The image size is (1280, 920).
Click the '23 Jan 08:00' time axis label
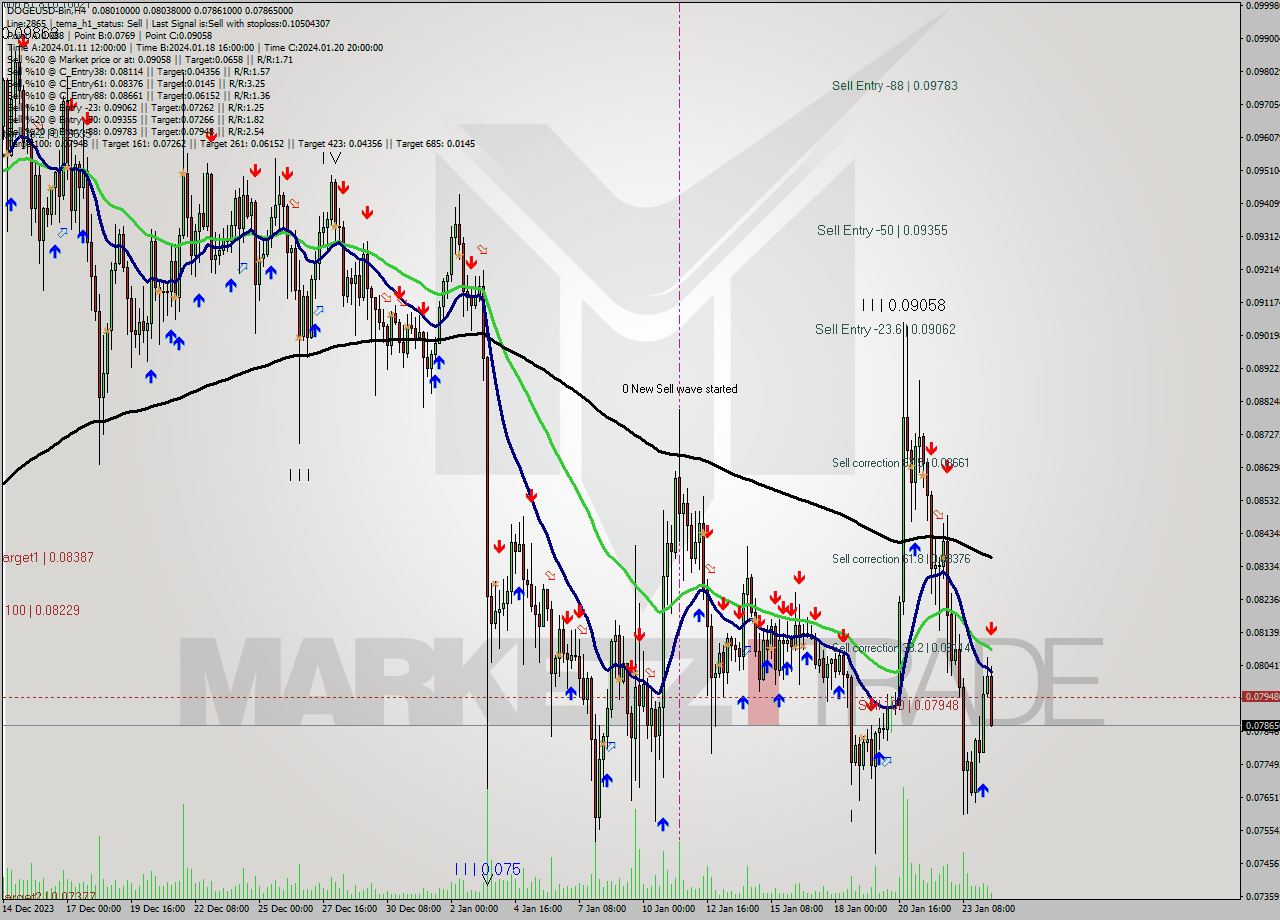tap(988, 909)
